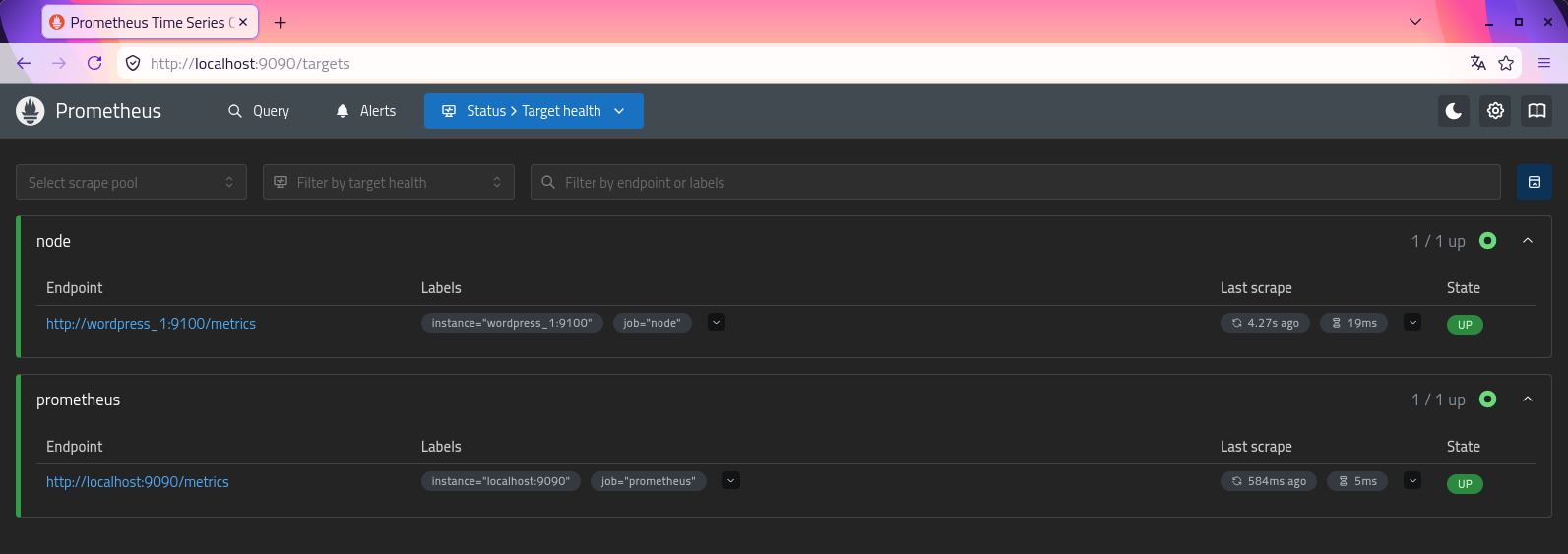Collapse the node scrape pool
Viewport: 1568px width, 554px height.
(x=1528, y=241)
